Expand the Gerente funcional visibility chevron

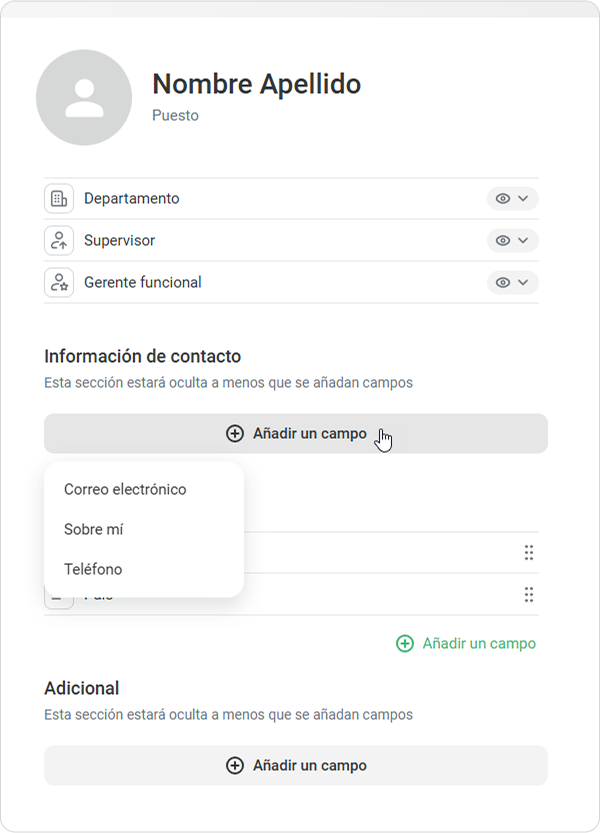click(x=523, y=283)
